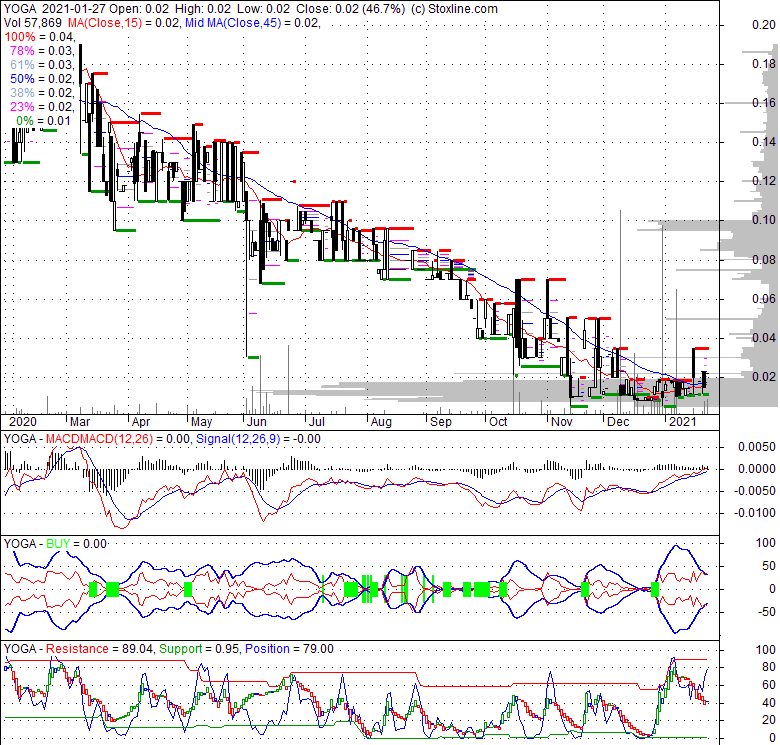Click the '61% = 0.03' Fibonacci level
This screenshot has height=745, width=780.
[42, 65]
